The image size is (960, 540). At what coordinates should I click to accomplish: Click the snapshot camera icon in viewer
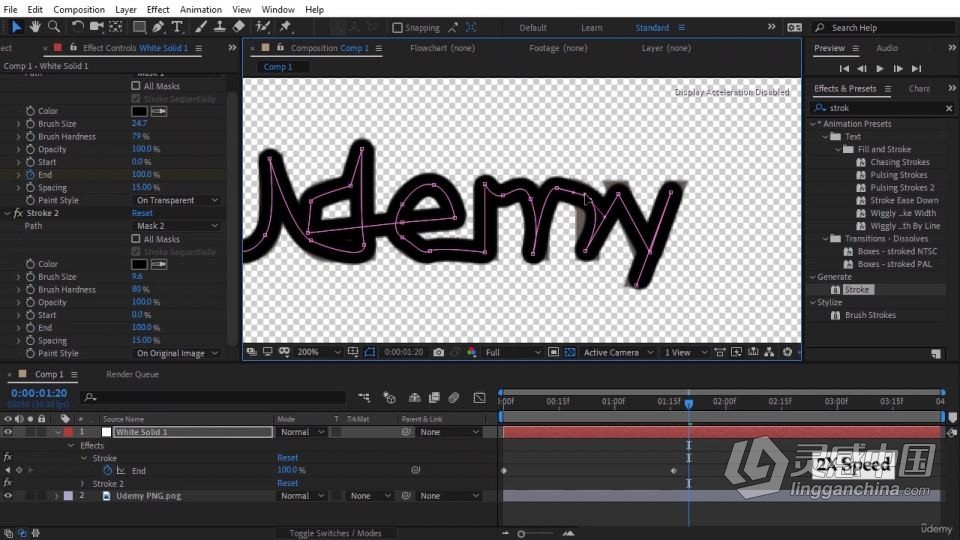tap(438, 352)
